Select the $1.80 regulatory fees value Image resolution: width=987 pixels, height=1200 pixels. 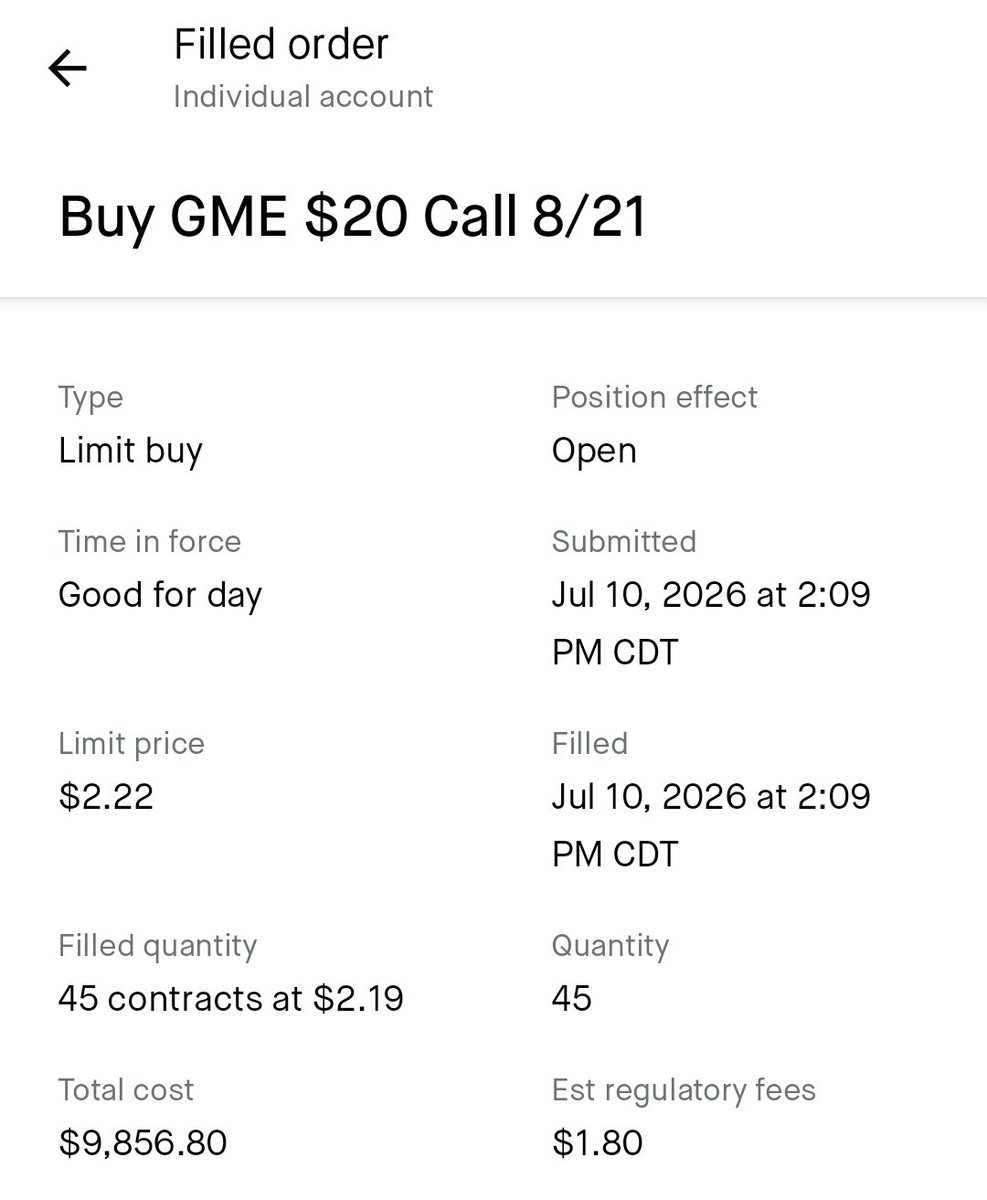pyautogui.click(x=597, y=1142)
